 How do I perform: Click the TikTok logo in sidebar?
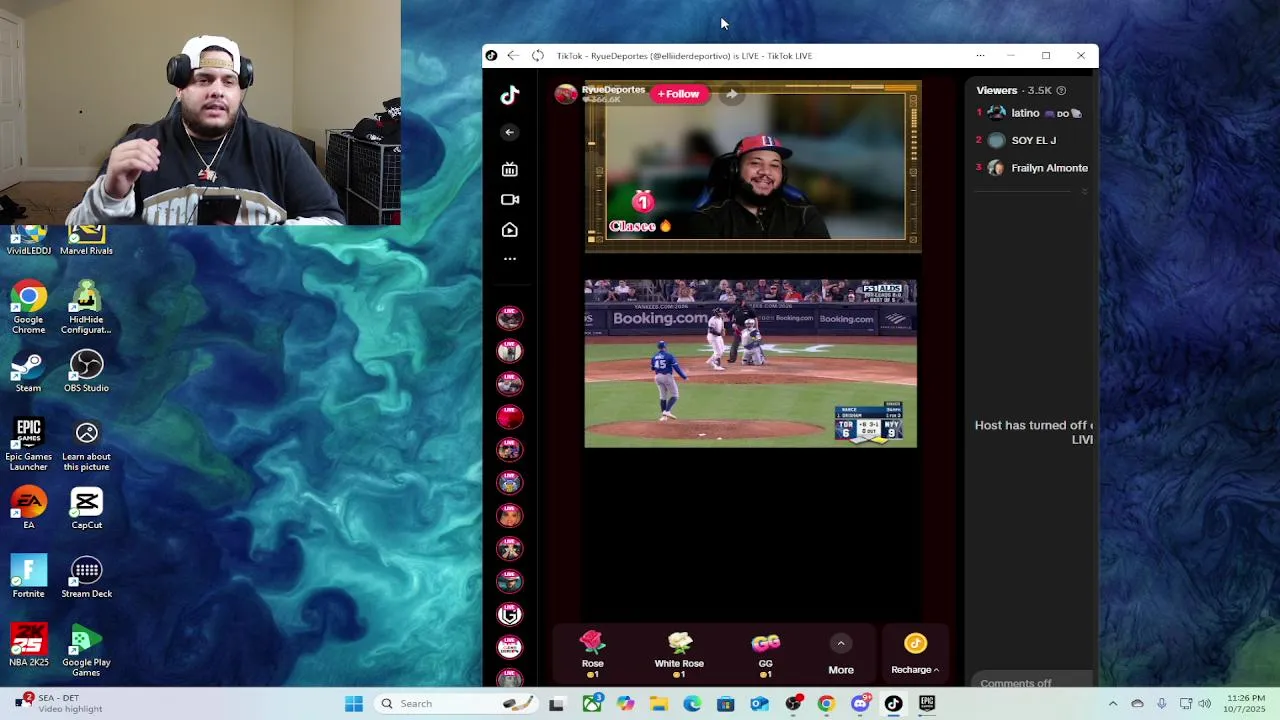pos(510,95)
